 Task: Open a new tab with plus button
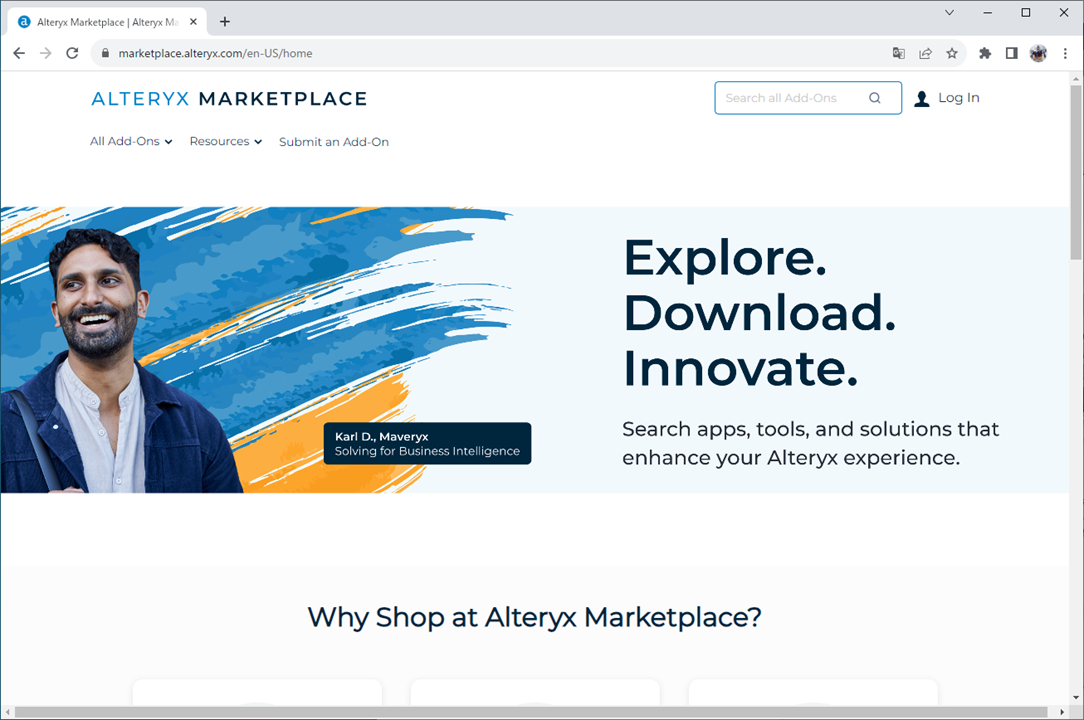pos(225,21)
